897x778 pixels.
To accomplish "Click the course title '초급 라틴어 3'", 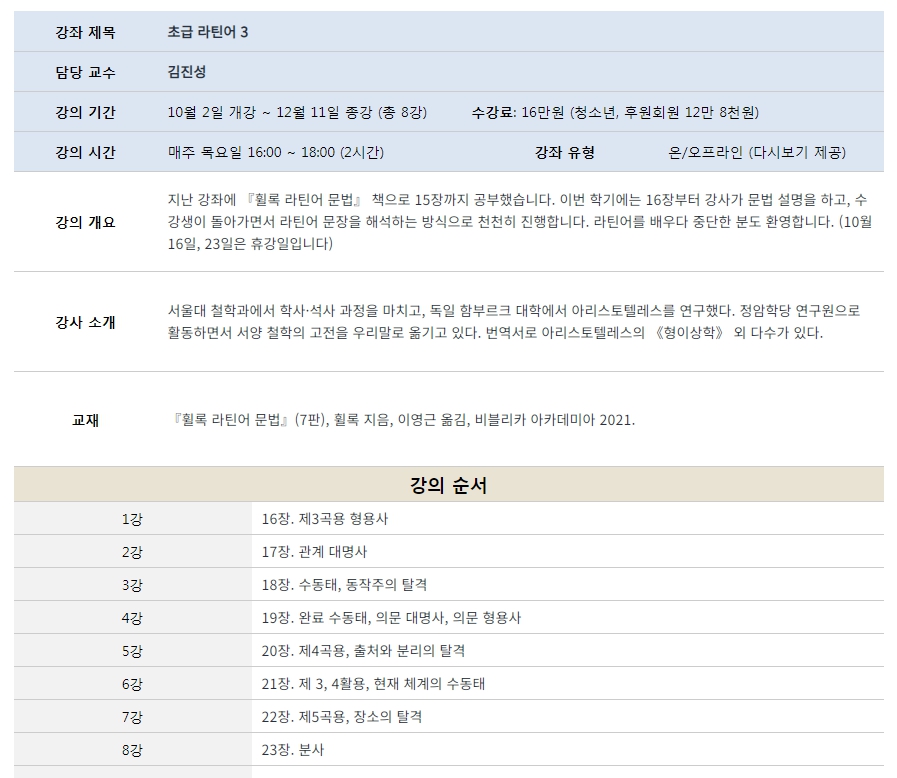I will pos(208,32).
